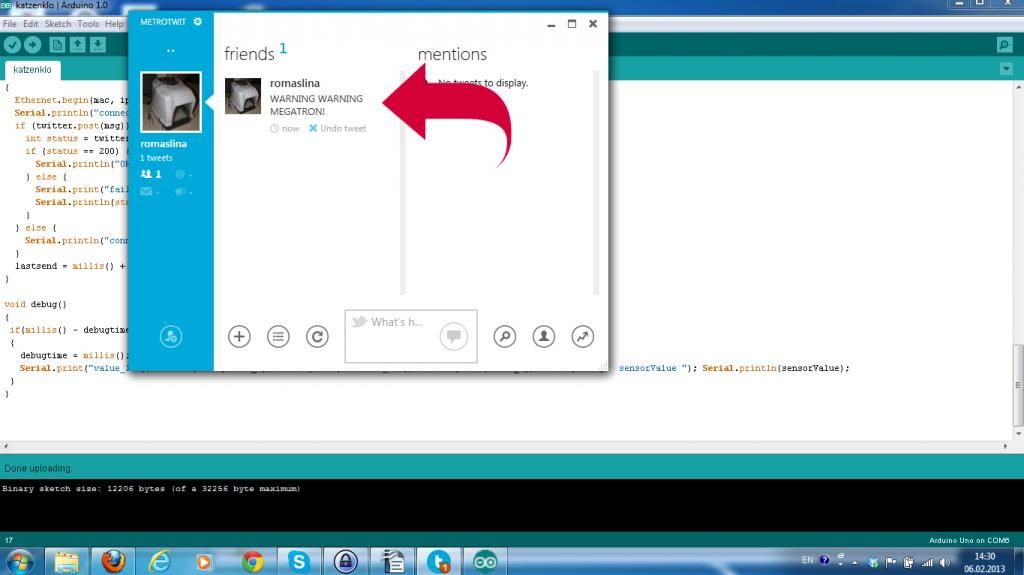
Task: Click the add column plus icon in MetroTwit
Action: click(x=239, y=337)
